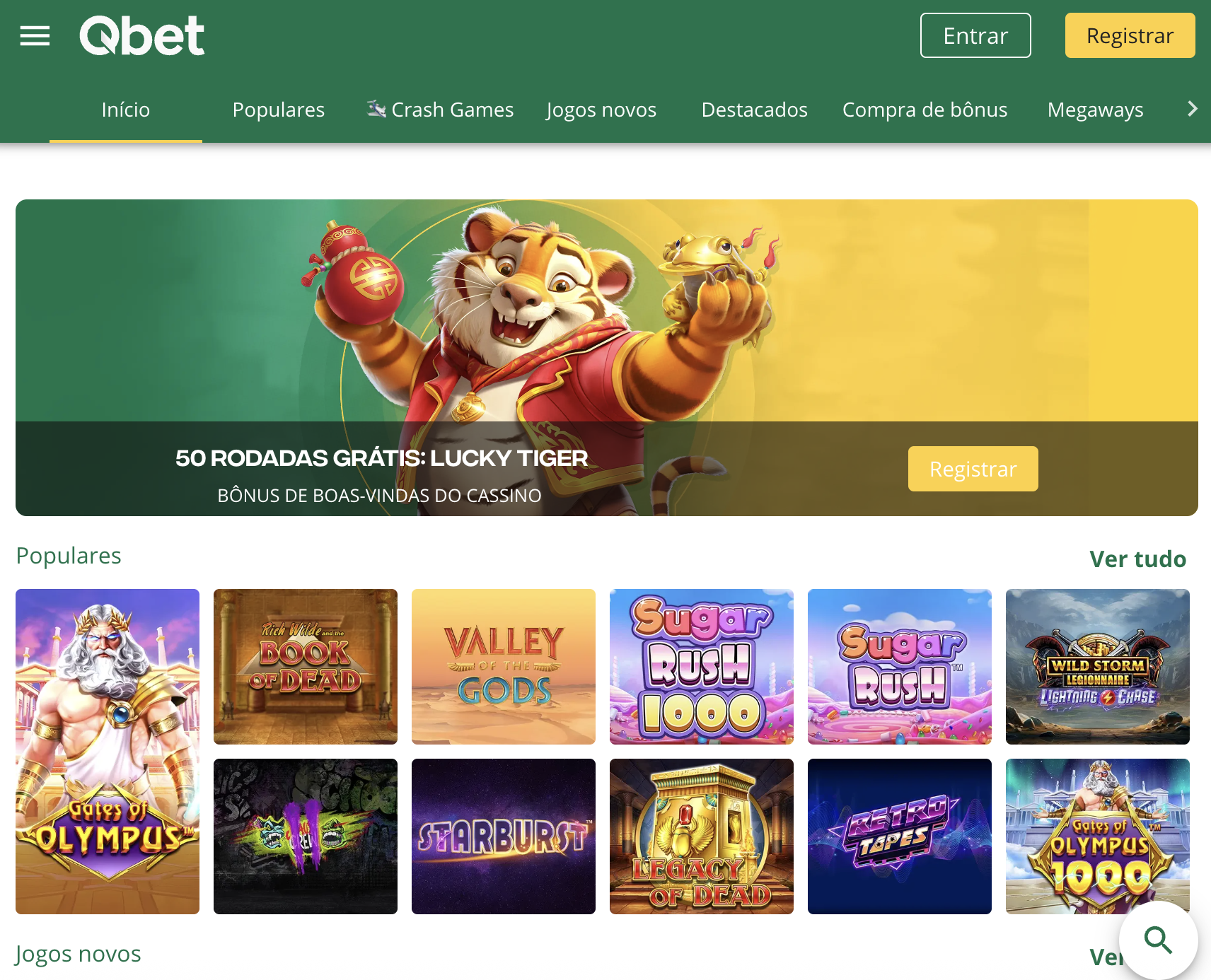Open Ver tudo for Populares
The width and height of the screenshot is (1211, 980).
click(1137, 559)
